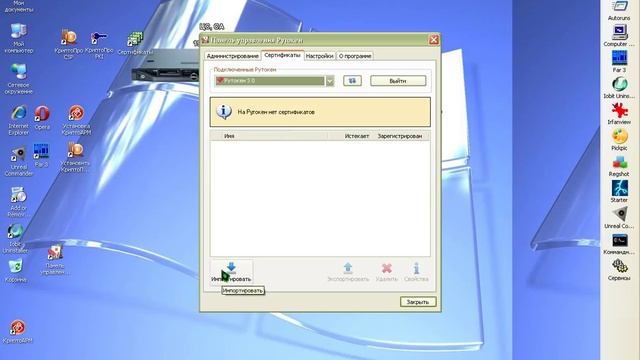This screenshot has width=640, height=360.
Task: Launch Starter from side panel
Action: [x=619, y=192]
